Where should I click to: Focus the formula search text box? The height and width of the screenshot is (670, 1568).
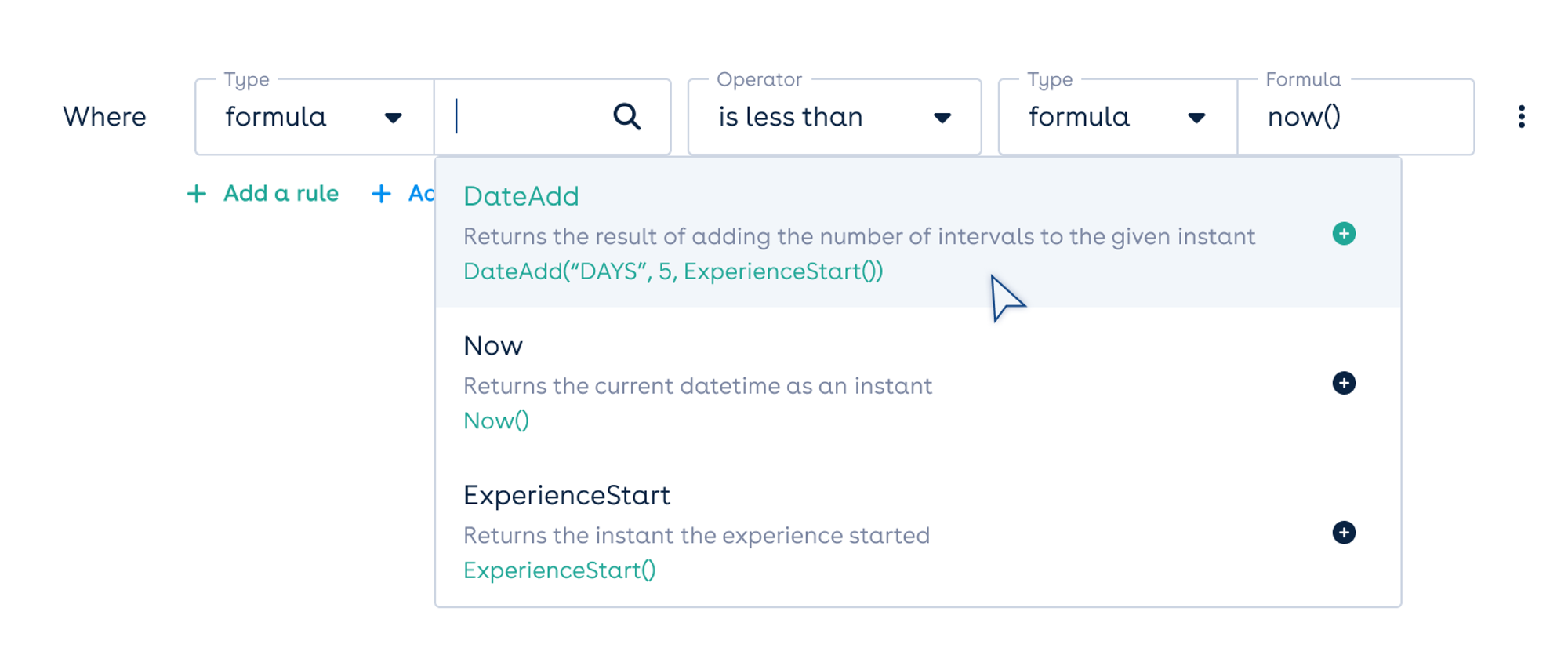[x=525, y=117]
